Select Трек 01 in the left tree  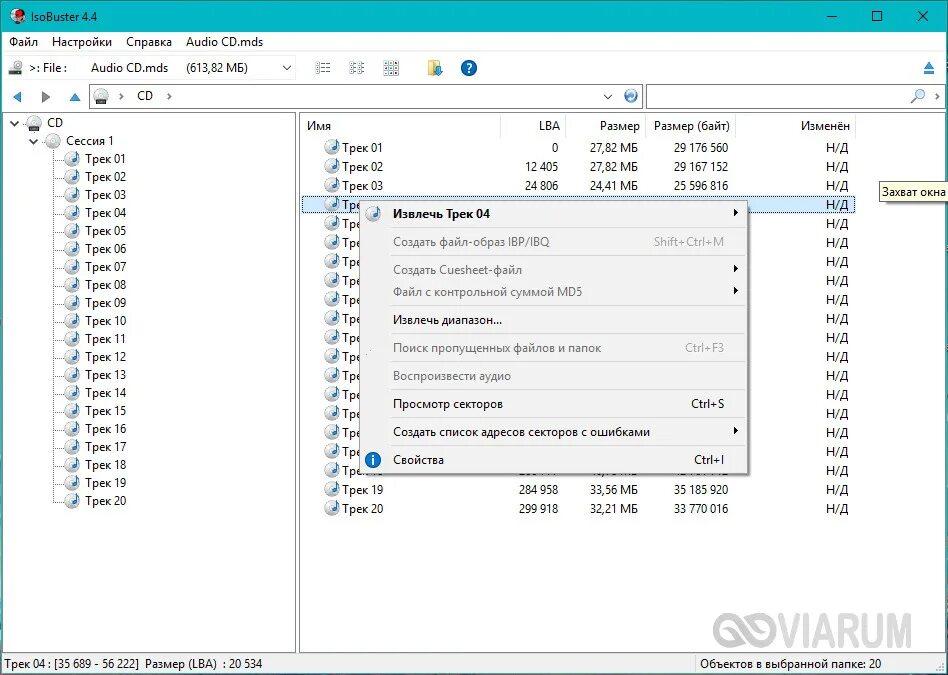click(x=105, y=159)
